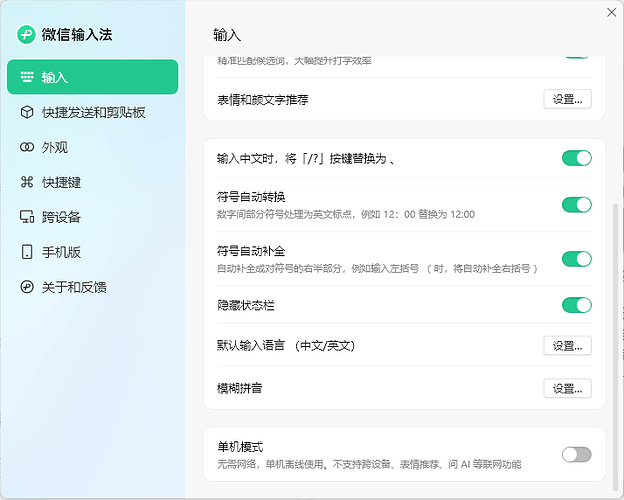The height and width of the screenshot is (500, 624).
Task: Click the 跨设备 devices icon
Action: tap(27, 217)
